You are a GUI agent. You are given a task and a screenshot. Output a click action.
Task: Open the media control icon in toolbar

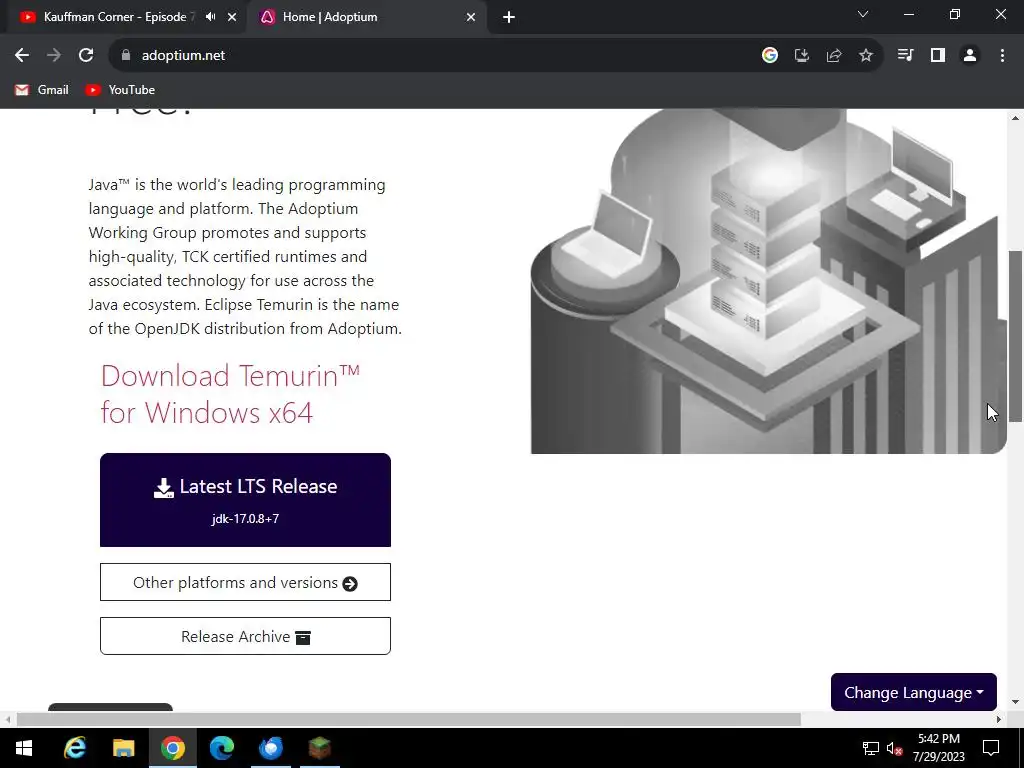(x=905, y=56)
